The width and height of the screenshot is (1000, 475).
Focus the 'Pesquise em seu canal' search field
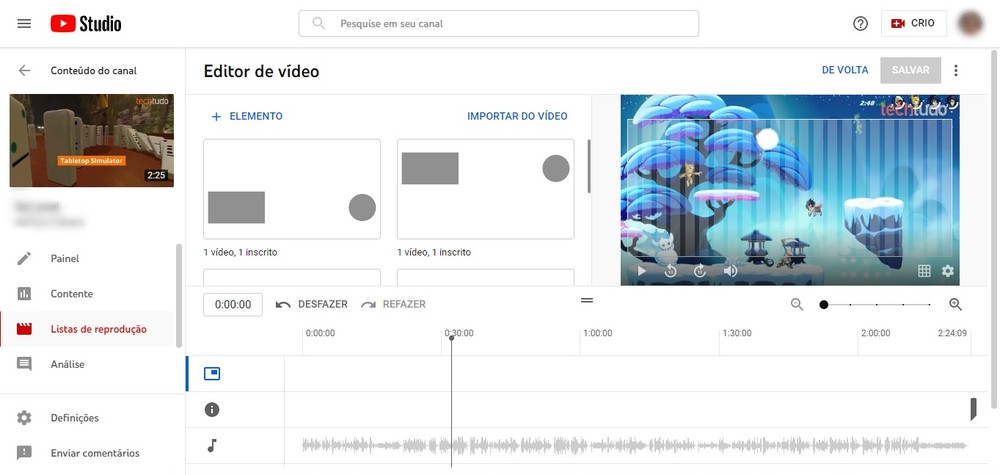point(499,24)
